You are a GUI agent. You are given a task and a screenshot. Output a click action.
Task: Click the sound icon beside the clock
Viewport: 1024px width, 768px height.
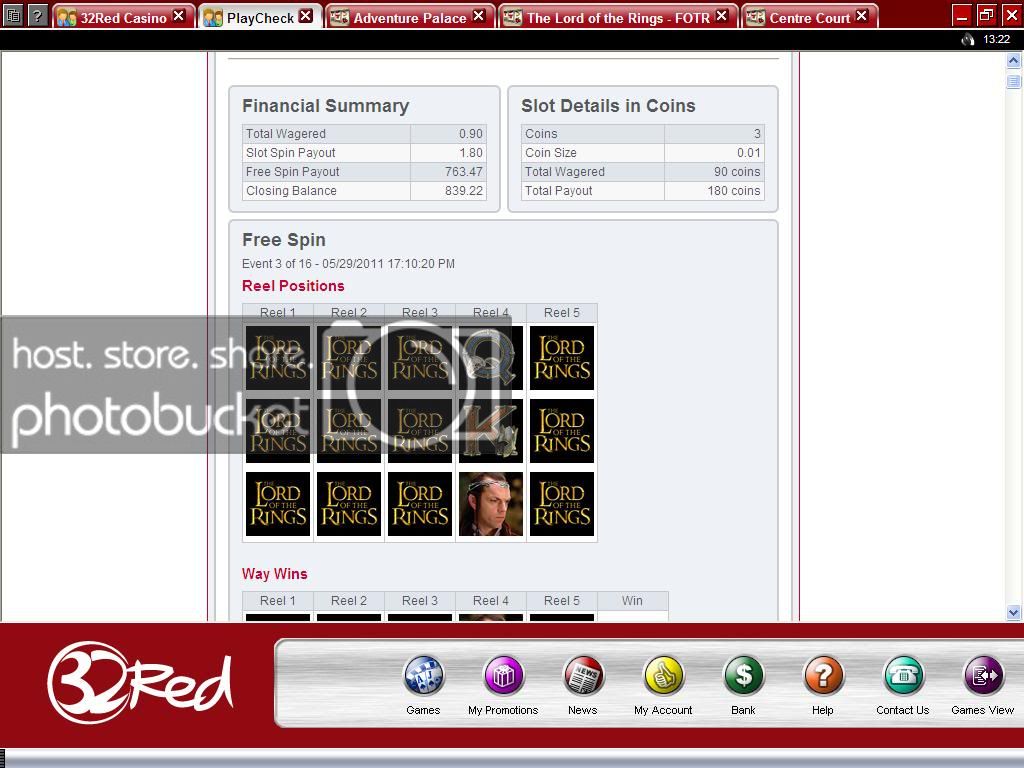coord(967,39)
